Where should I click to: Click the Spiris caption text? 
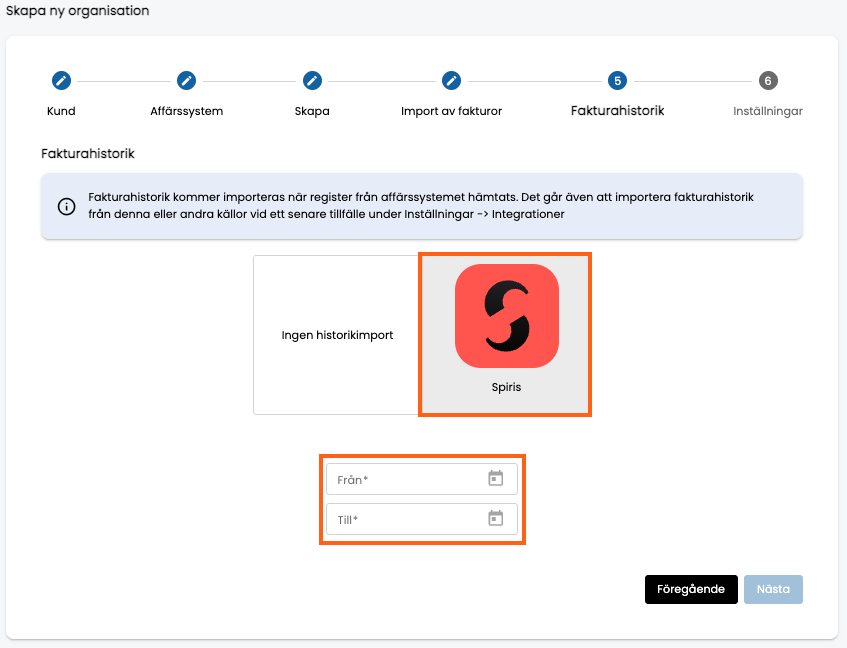[x=507, y=387]
